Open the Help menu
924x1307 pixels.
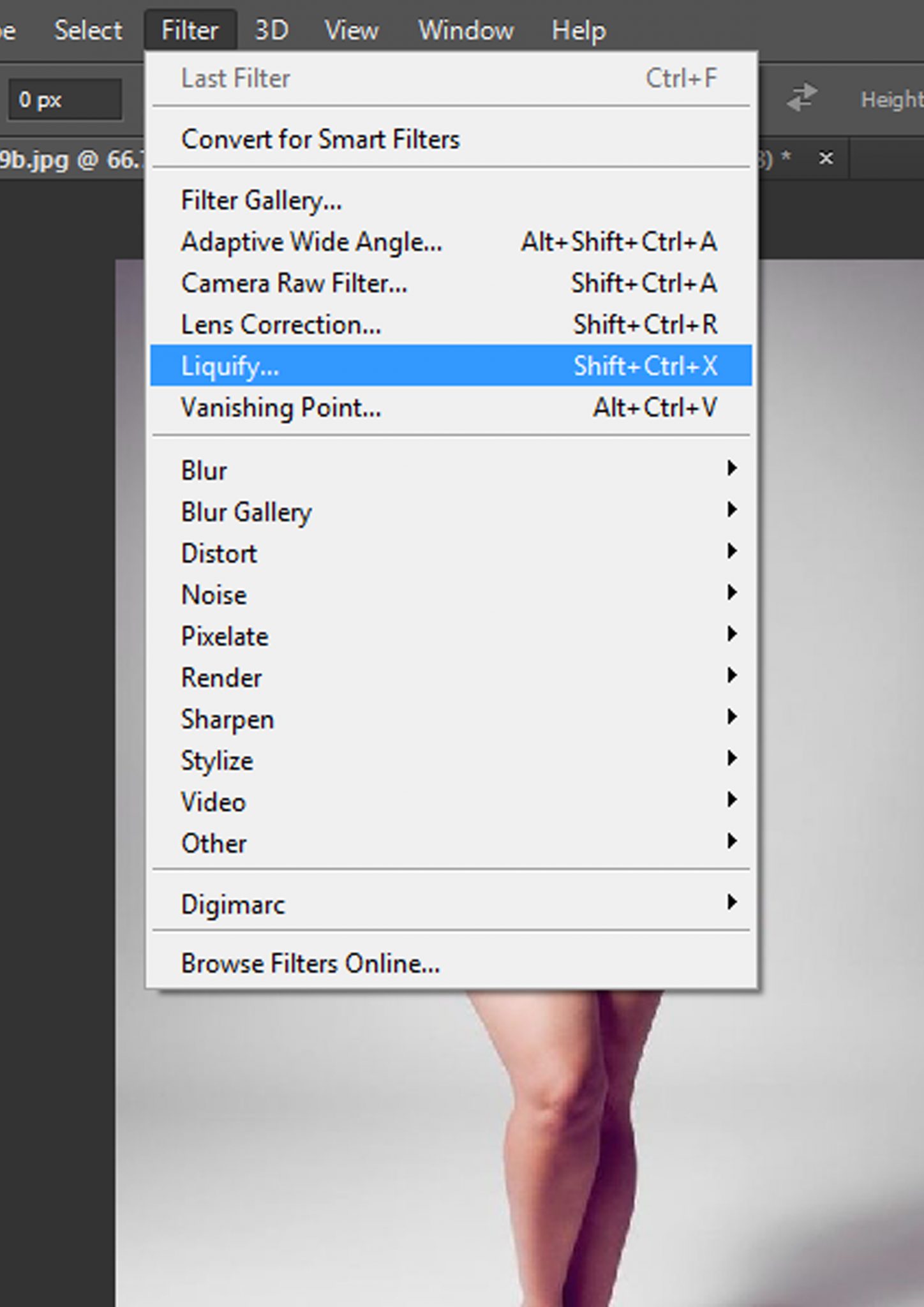point(578,30)
